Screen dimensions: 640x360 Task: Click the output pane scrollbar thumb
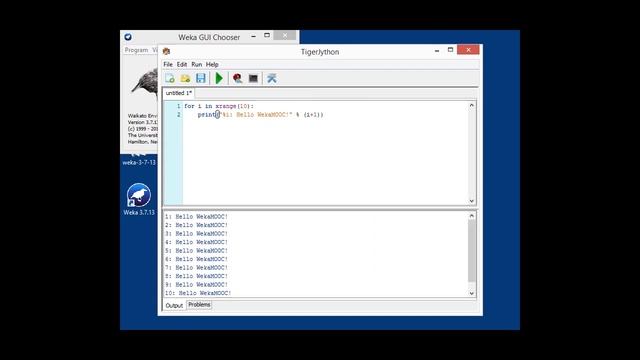(472, 251)
